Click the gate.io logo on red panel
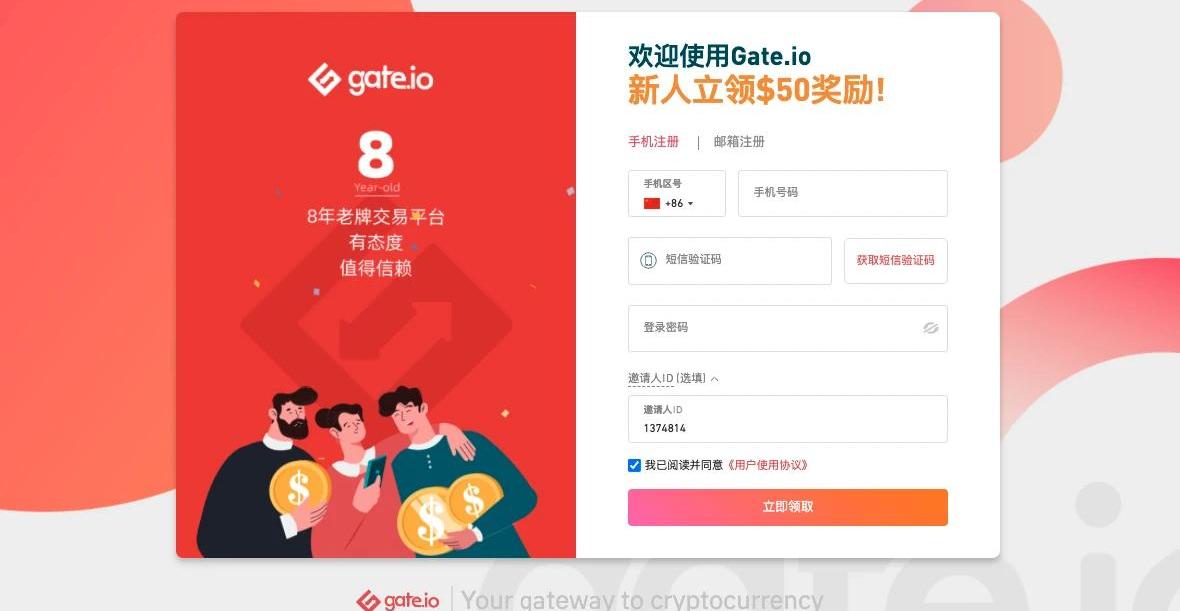This screenshot has width=1180, height=611. tap(370, 79)
